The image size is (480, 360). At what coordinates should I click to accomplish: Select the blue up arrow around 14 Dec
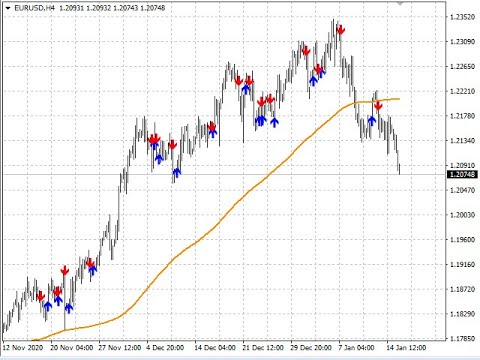click(x=213, y=133)
